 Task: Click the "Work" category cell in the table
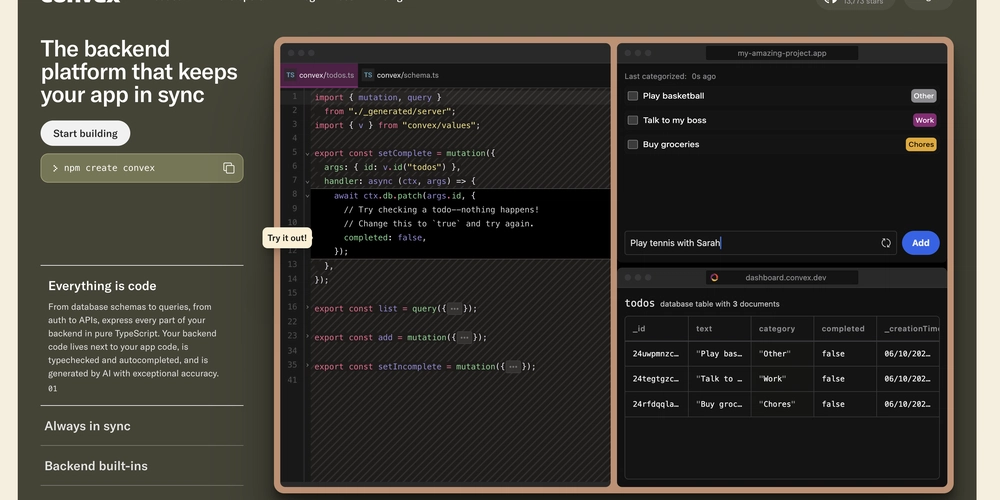782,379
